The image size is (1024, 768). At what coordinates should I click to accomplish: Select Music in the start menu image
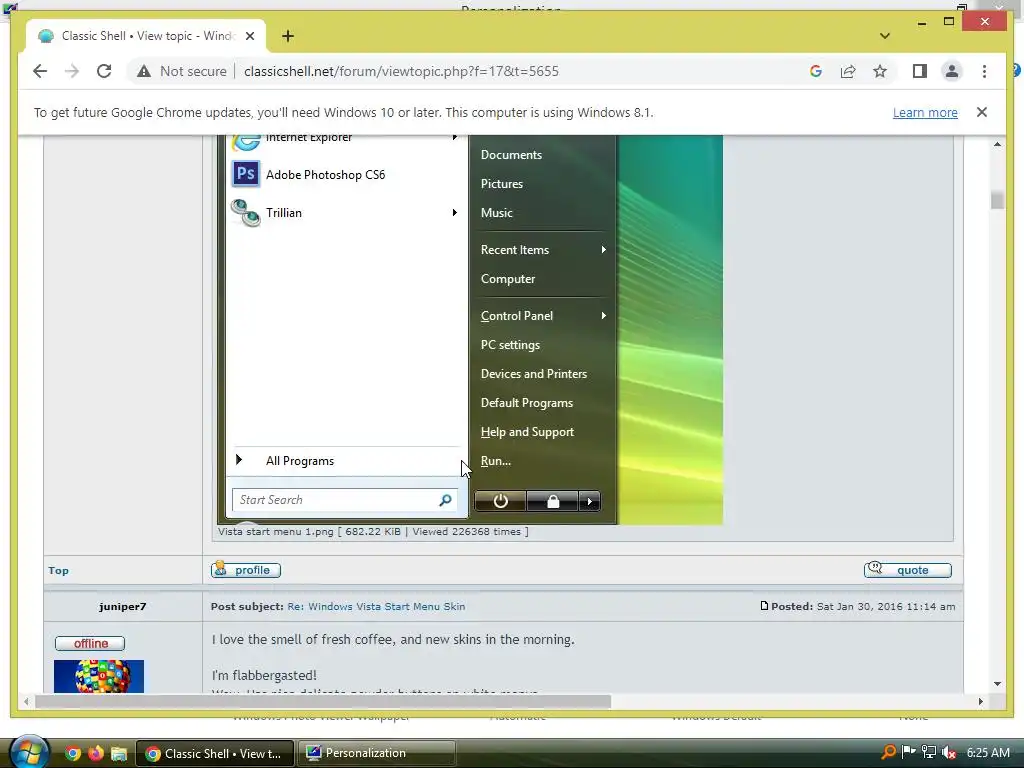[496, 213]
